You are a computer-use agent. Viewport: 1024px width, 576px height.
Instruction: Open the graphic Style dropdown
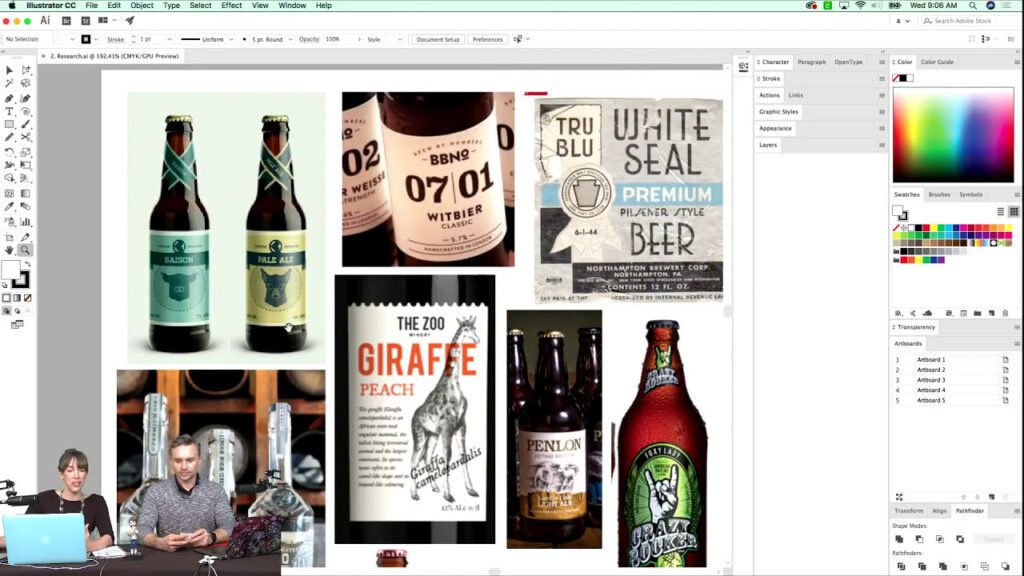(x=400, y=39)
